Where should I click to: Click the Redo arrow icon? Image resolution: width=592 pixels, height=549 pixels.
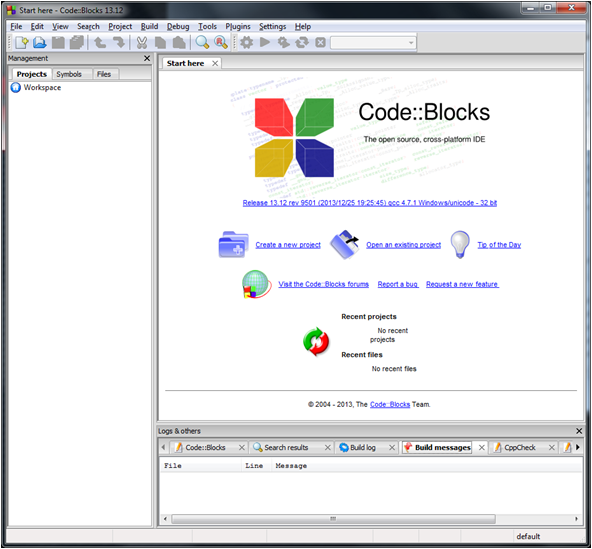[x=119, y=42]
